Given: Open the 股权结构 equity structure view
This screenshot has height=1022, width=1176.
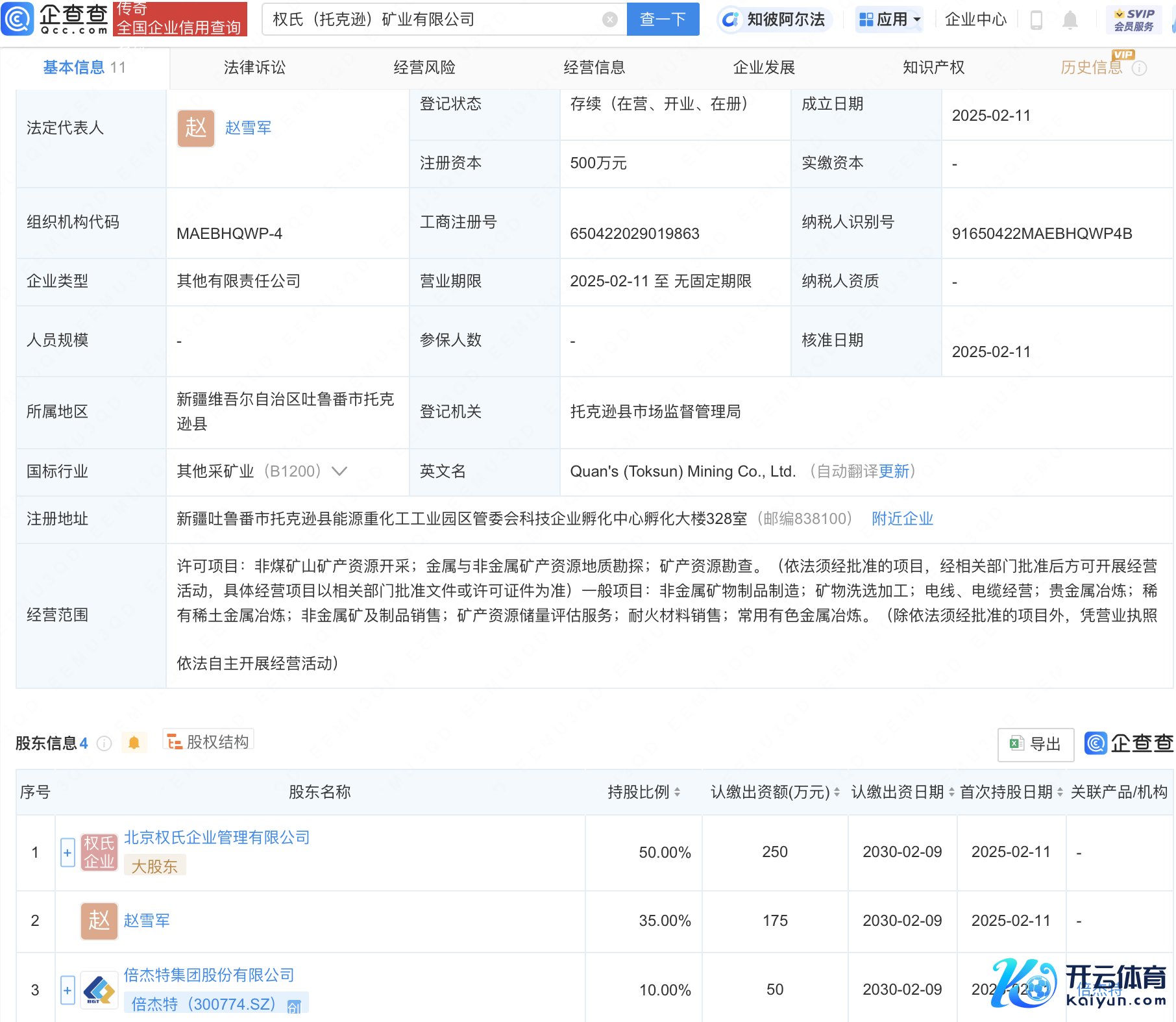Looking at the screenshot, I should 208,742.
